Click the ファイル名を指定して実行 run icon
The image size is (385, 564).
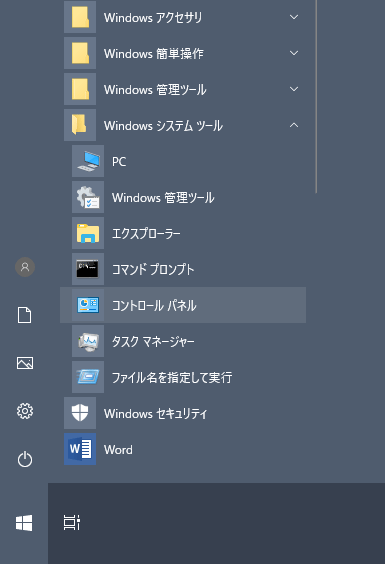(88, 377)
